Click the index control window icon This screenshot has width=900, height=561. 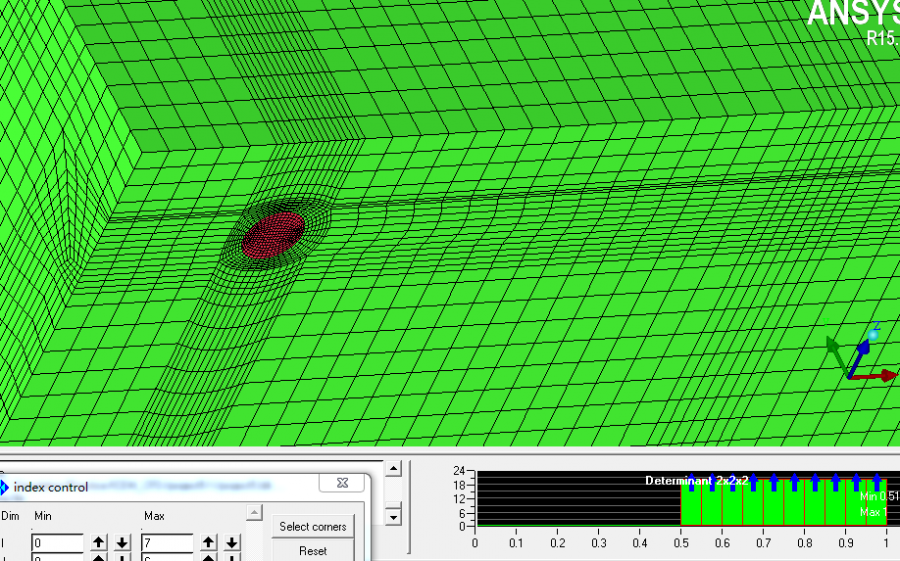pos(4,488)
